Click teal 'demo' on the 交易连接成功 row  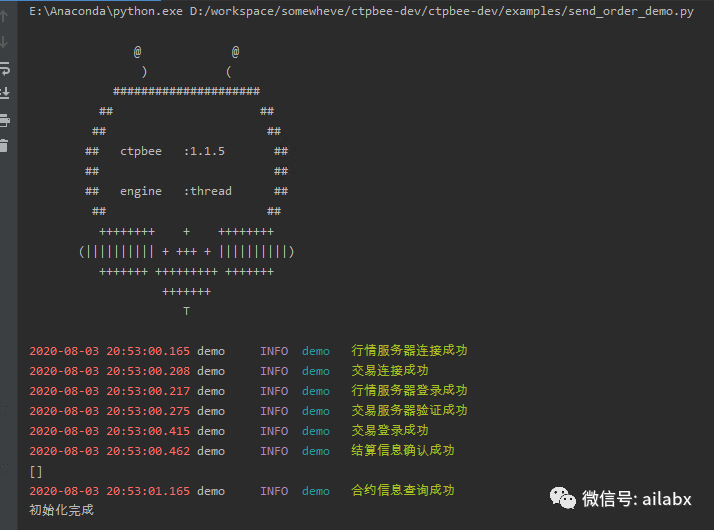pos(316,371)
